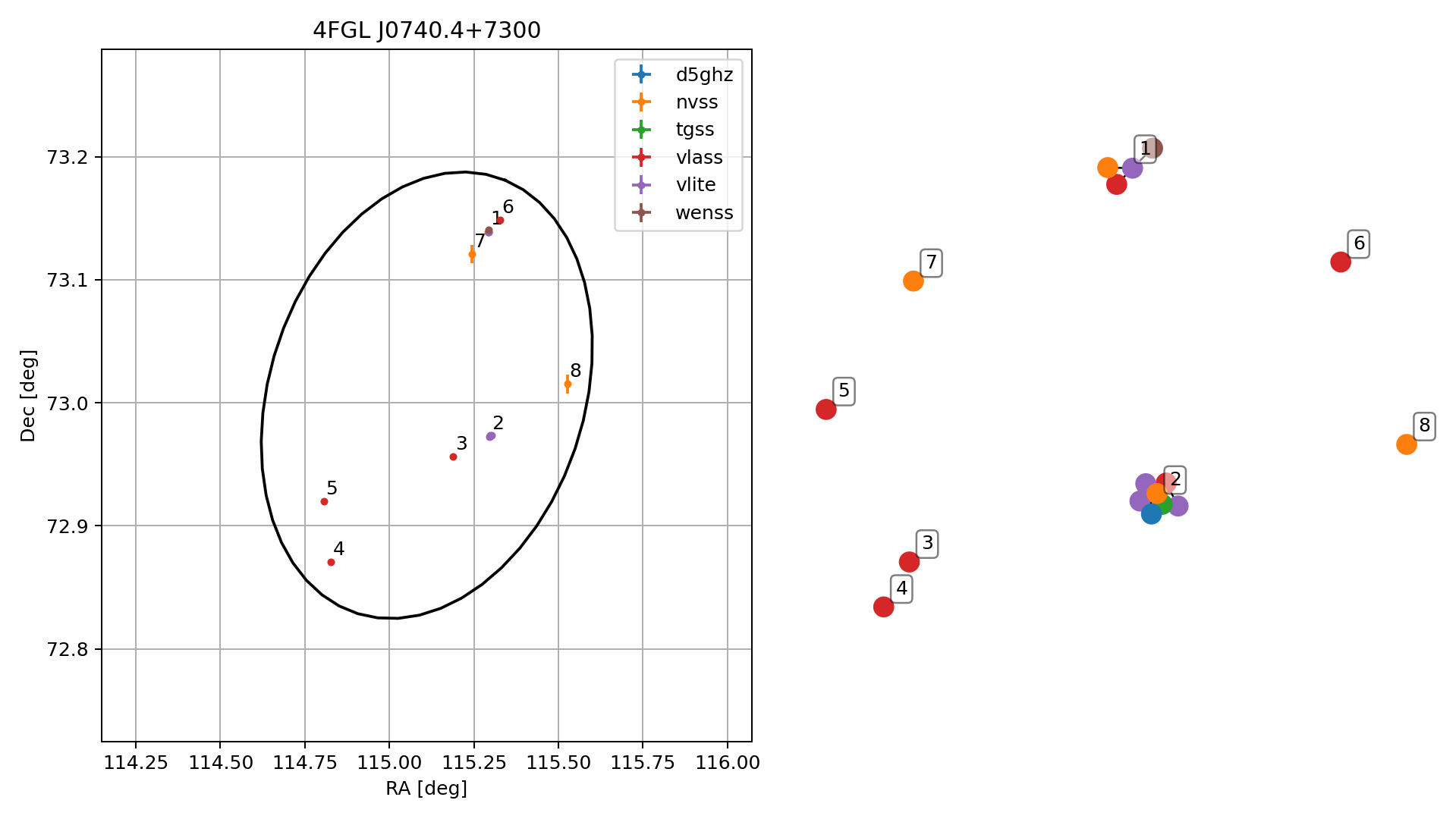Click the brown wenss legend marker
Image resolution: width=1456 pixels, height=819 pixels.
tap(641, 213)
